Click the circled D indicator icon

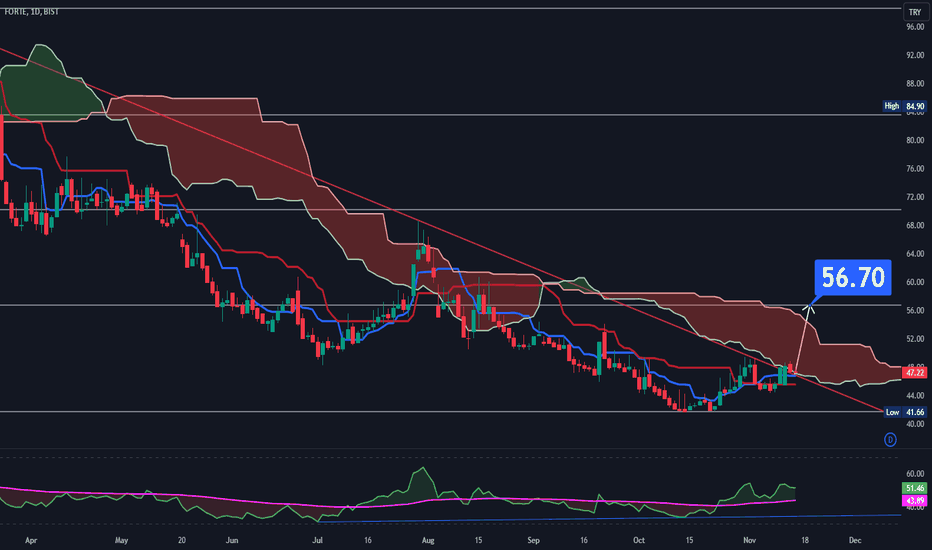click(890, 439)
